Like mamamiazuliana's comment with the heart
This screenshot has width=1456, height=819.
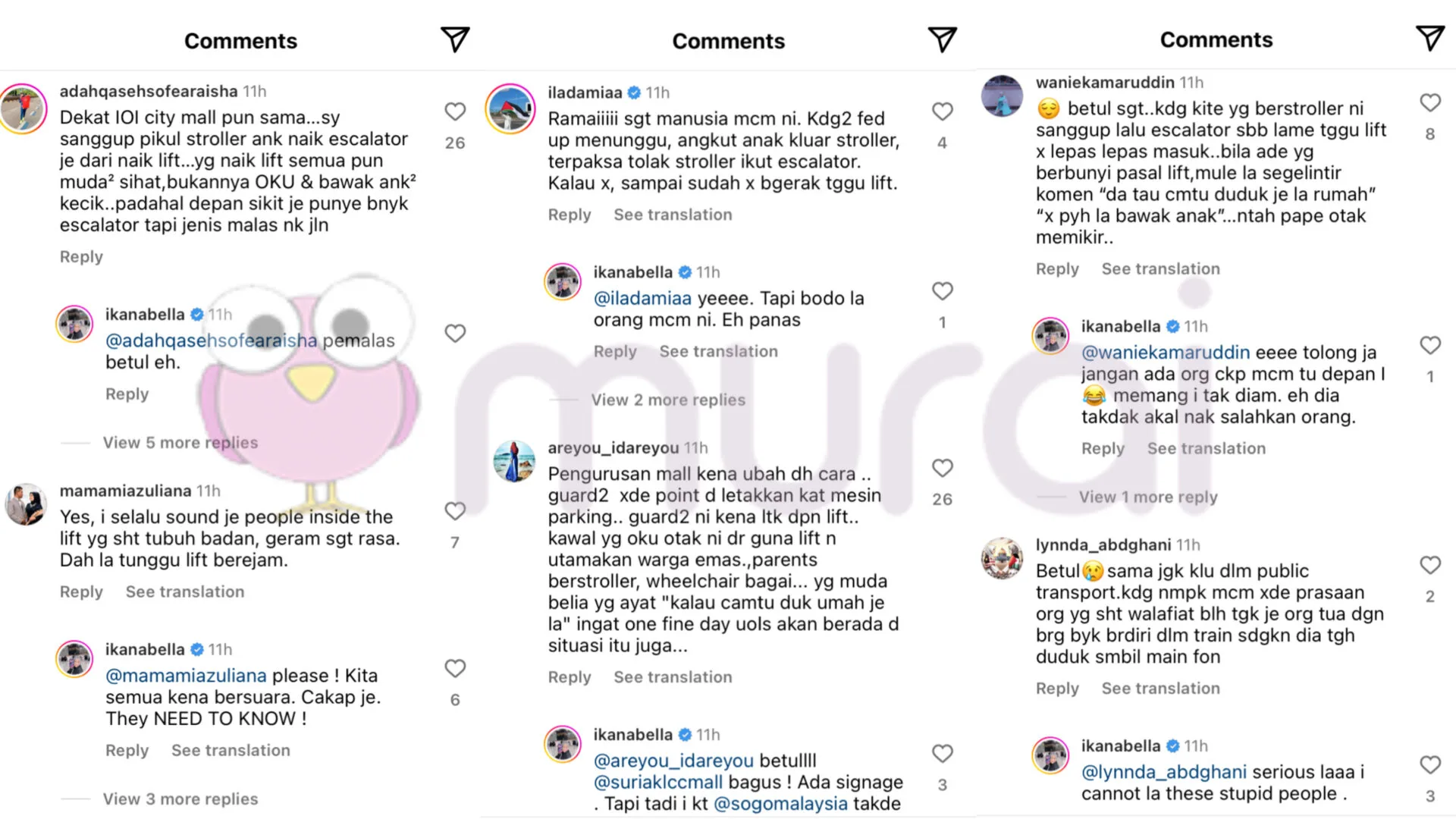tap(455, 511)
